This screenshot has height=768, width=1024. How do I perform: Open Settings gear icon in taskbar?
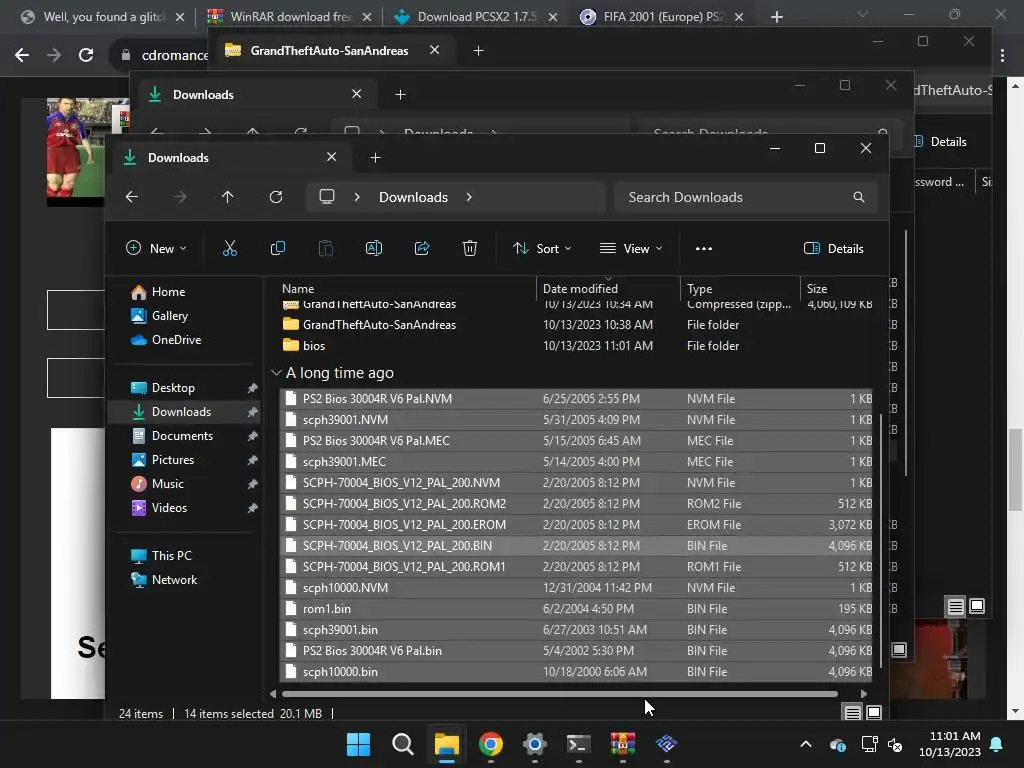click(x=534, y=744)
